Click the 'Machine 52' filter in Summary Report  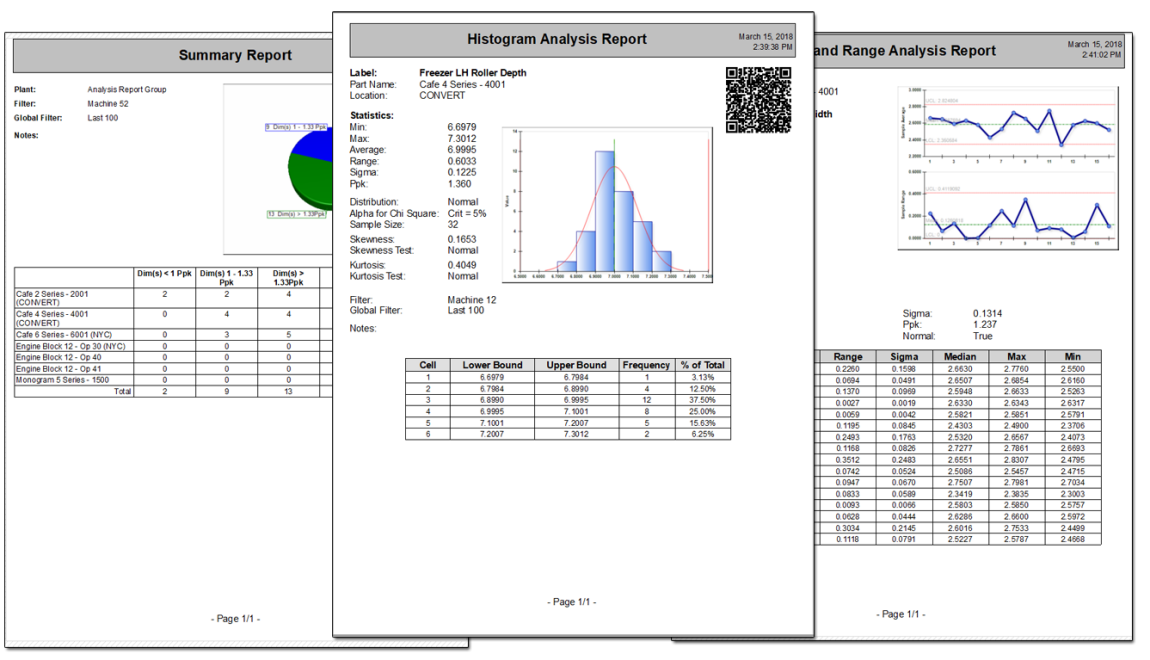click(108, 104)
